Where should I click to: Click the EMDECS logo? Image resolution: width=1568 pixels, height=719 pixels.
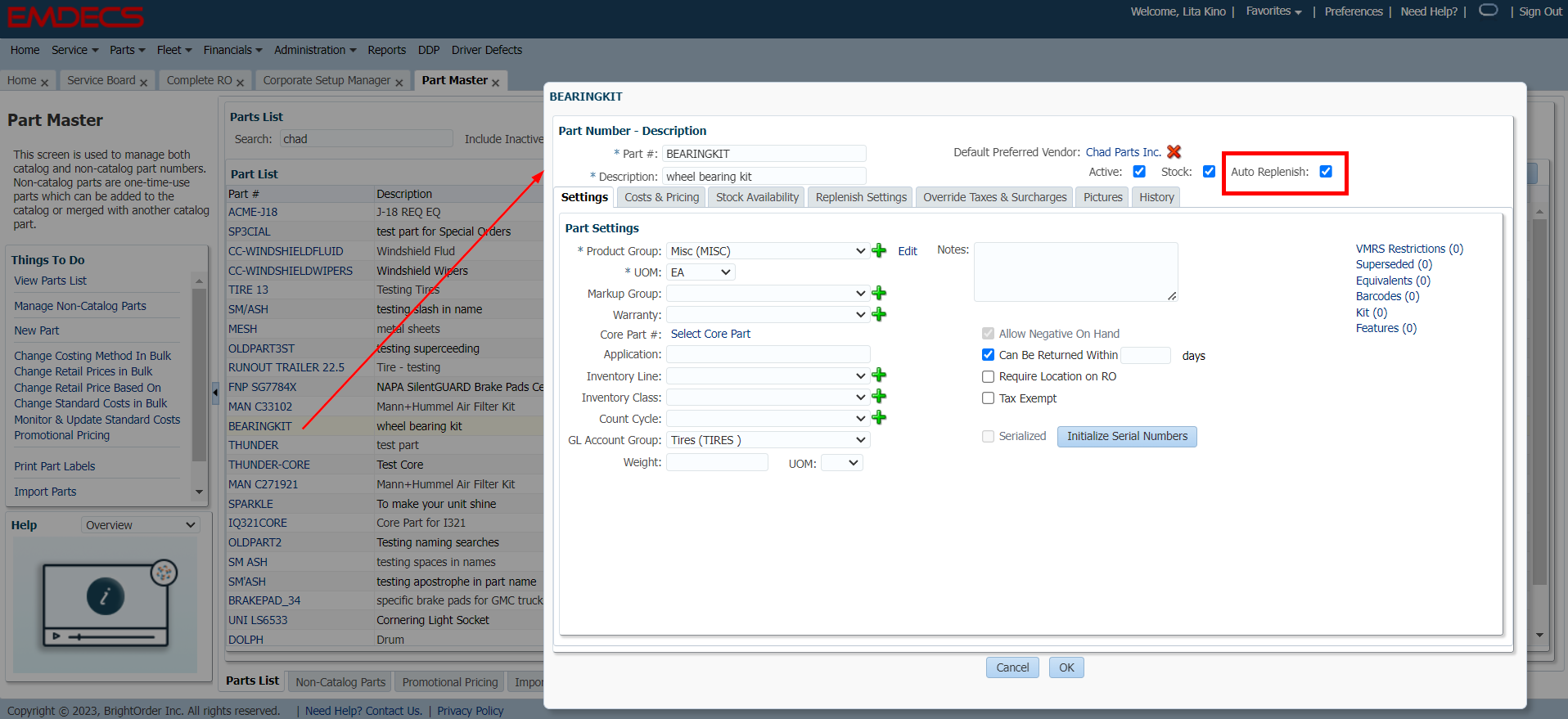(75, 17)
